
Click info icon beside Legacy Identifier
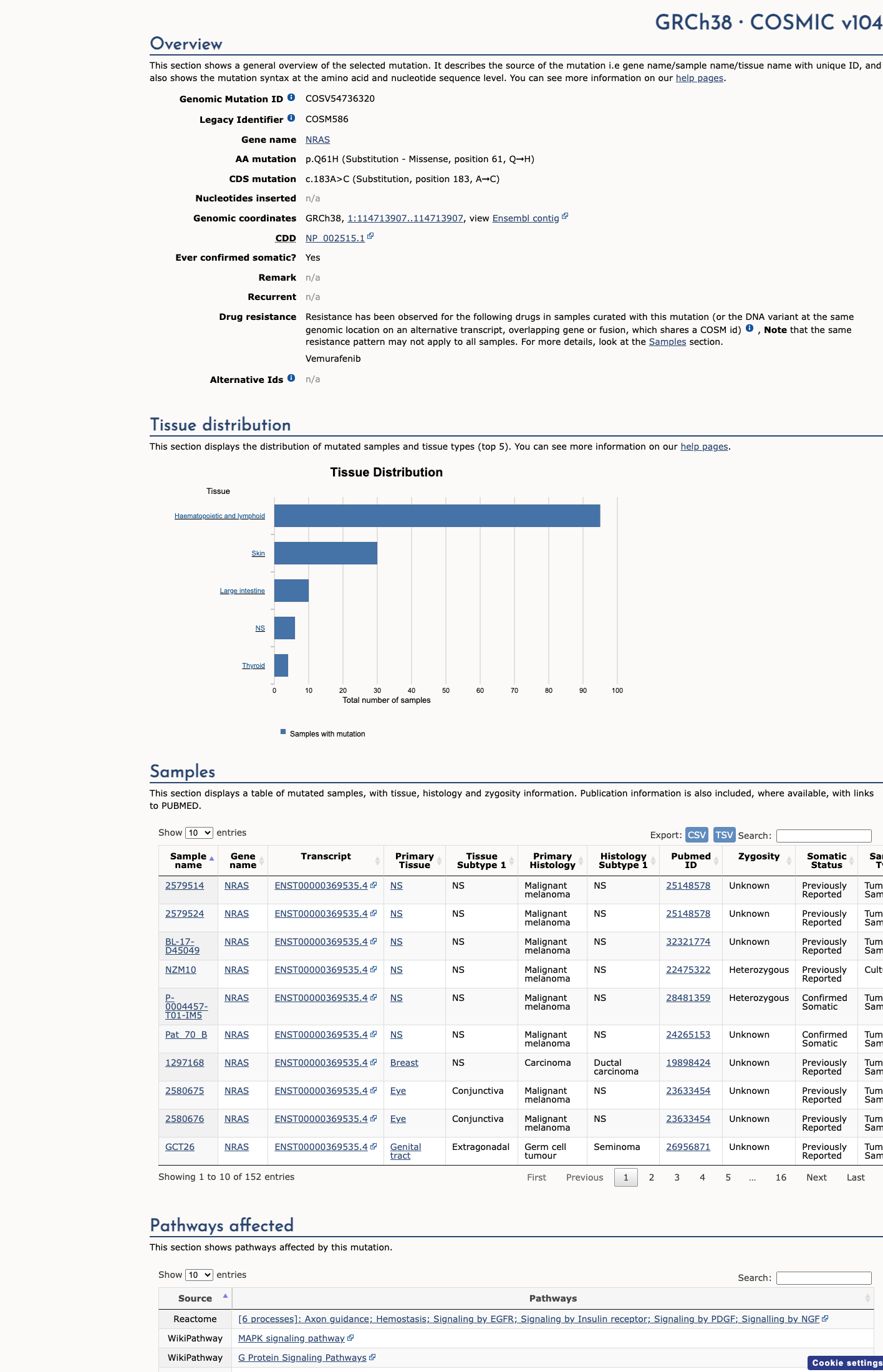tap(291, 118)
